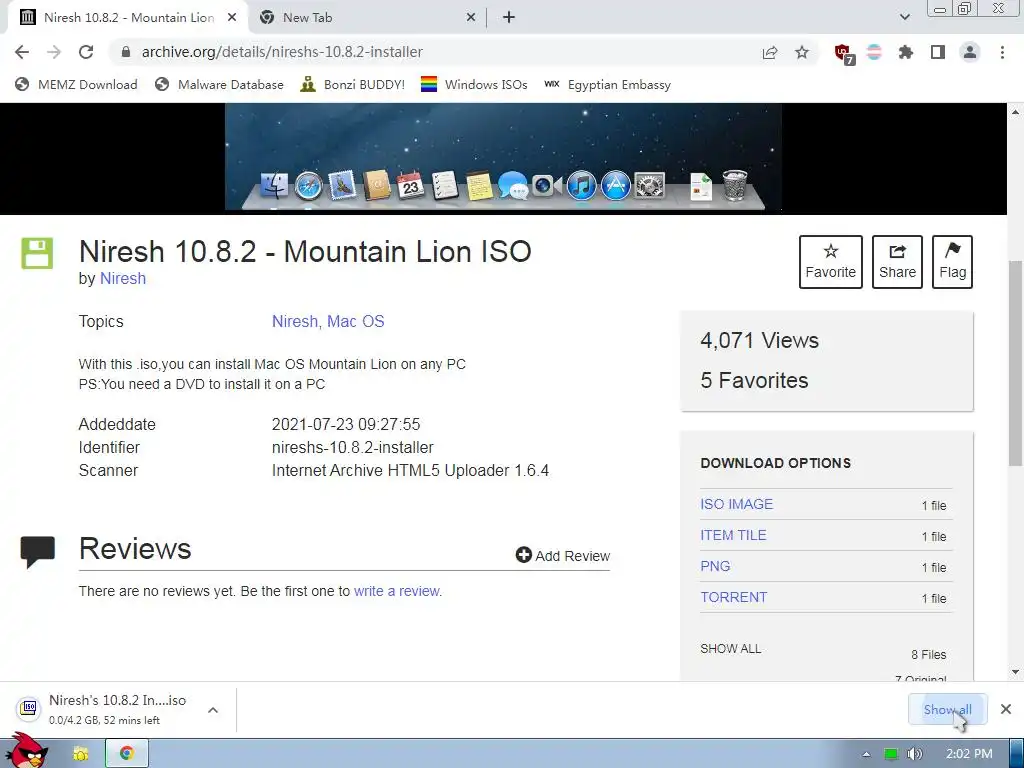Switch to the New Tab tab
The width and height of the screenshot is (1024, 768).
pyautogui.click(x=367, y=18)
